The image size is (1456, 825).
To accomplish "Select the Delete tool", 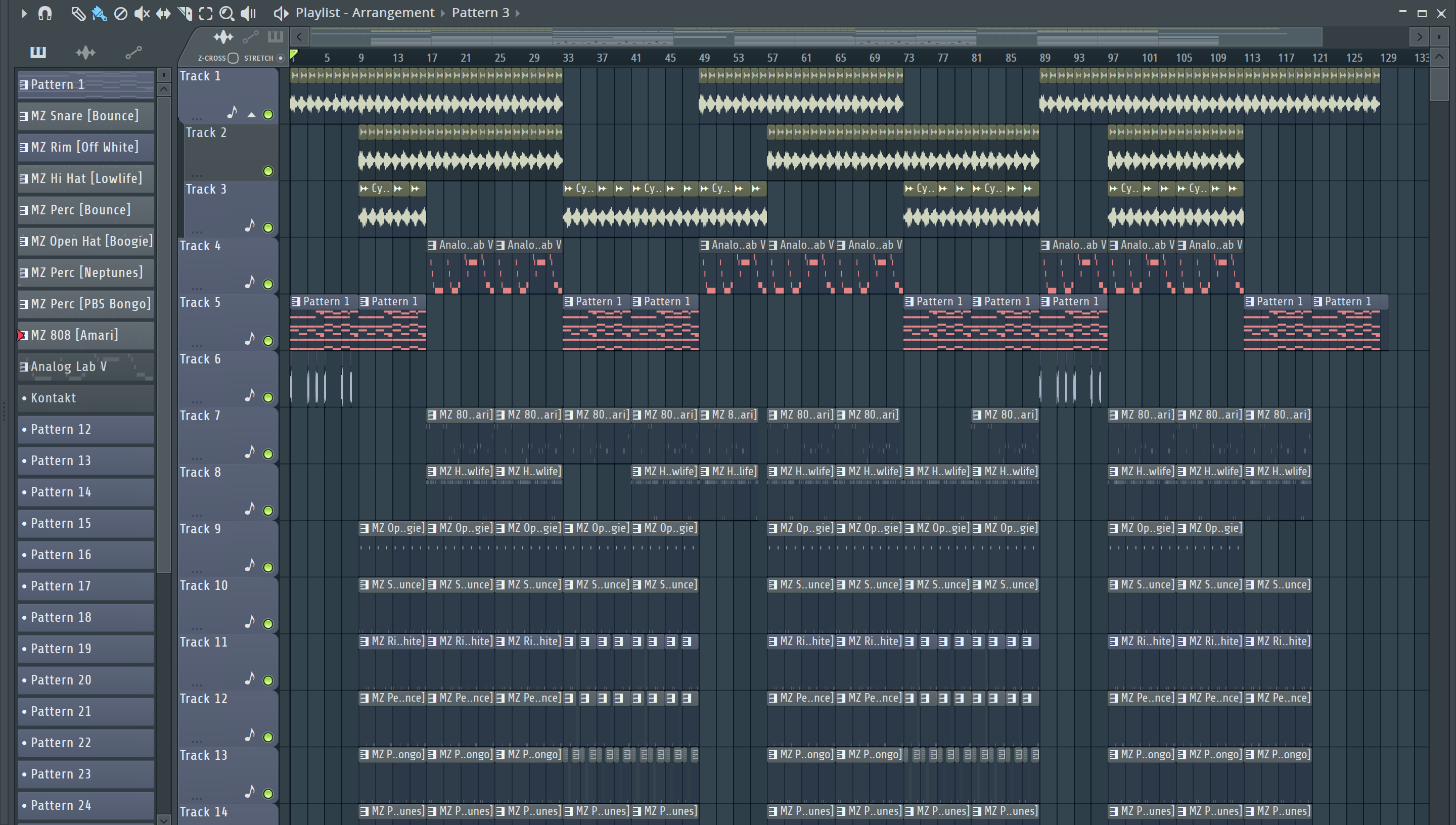I will [x=120, y=13].
